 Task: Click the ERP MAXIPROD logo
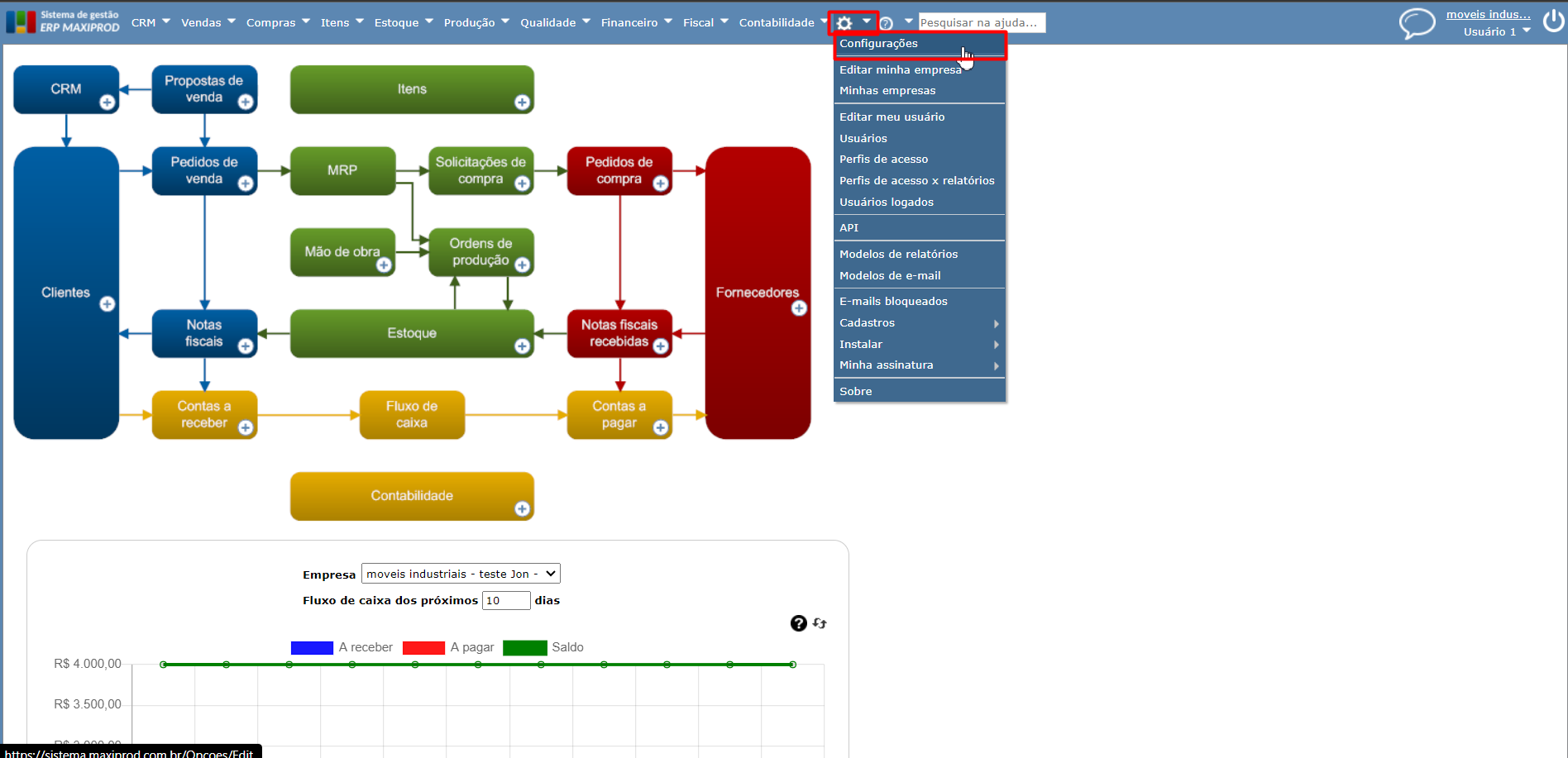63,21
